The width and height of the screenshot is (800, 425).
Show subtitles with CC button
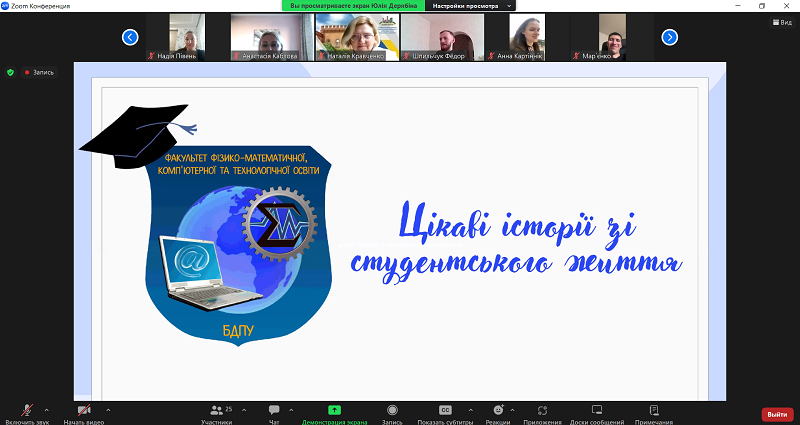(x=445, y=414)
